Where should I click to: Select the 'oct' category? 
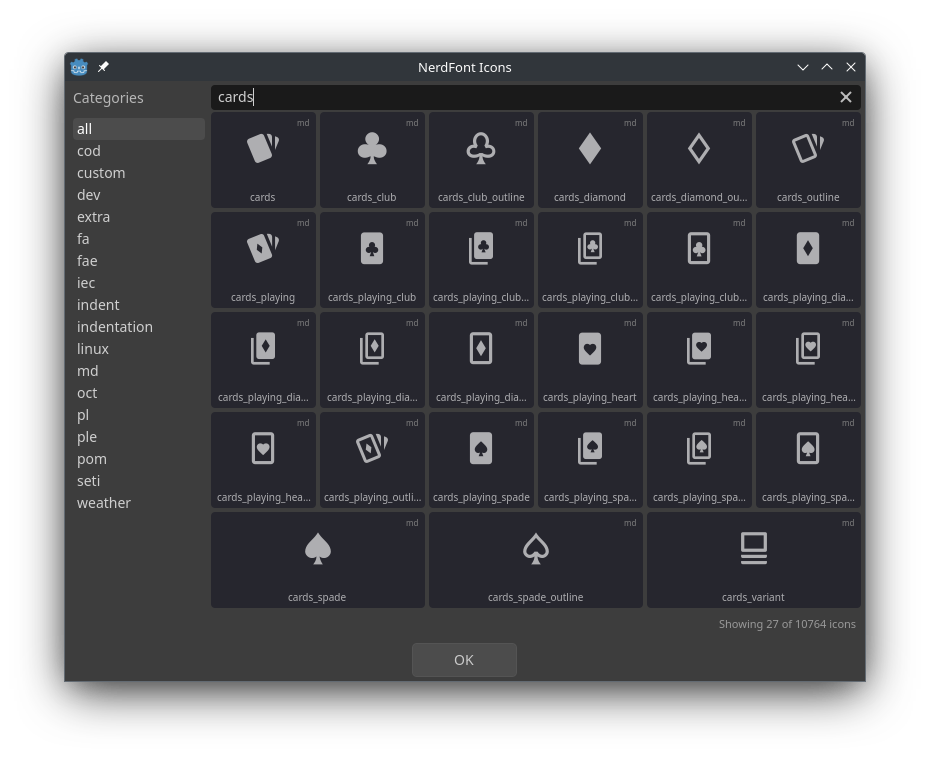point(139,393)
